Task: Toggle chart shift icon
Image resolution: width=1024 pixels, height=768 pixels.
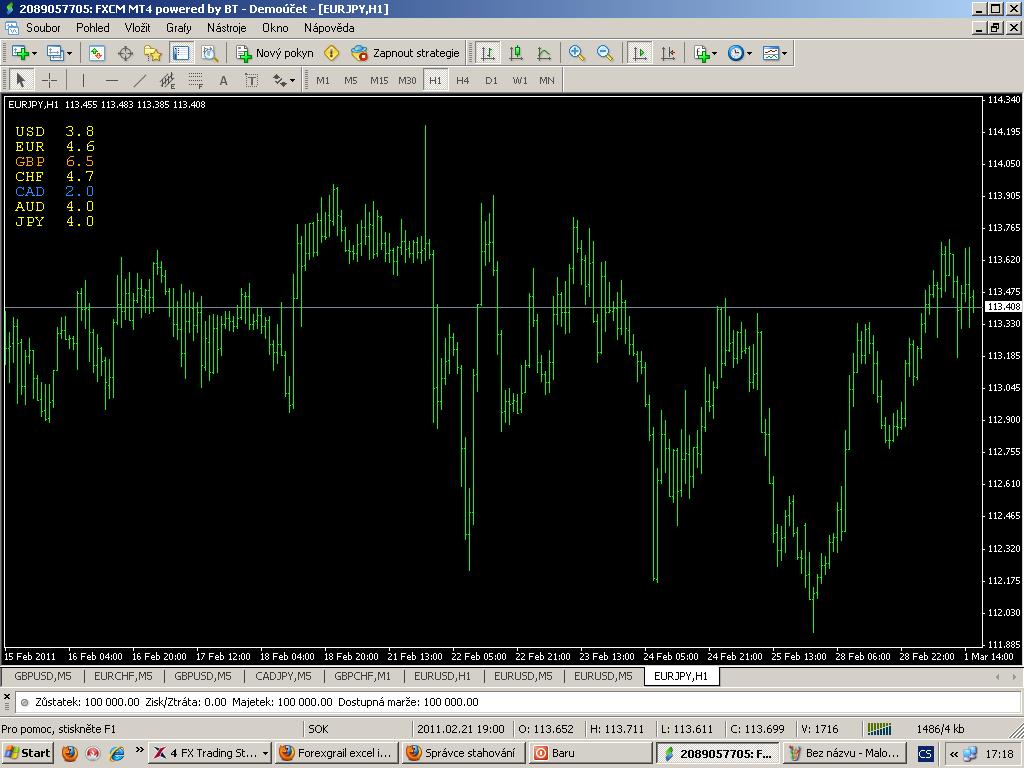Action: click(668, 53)
